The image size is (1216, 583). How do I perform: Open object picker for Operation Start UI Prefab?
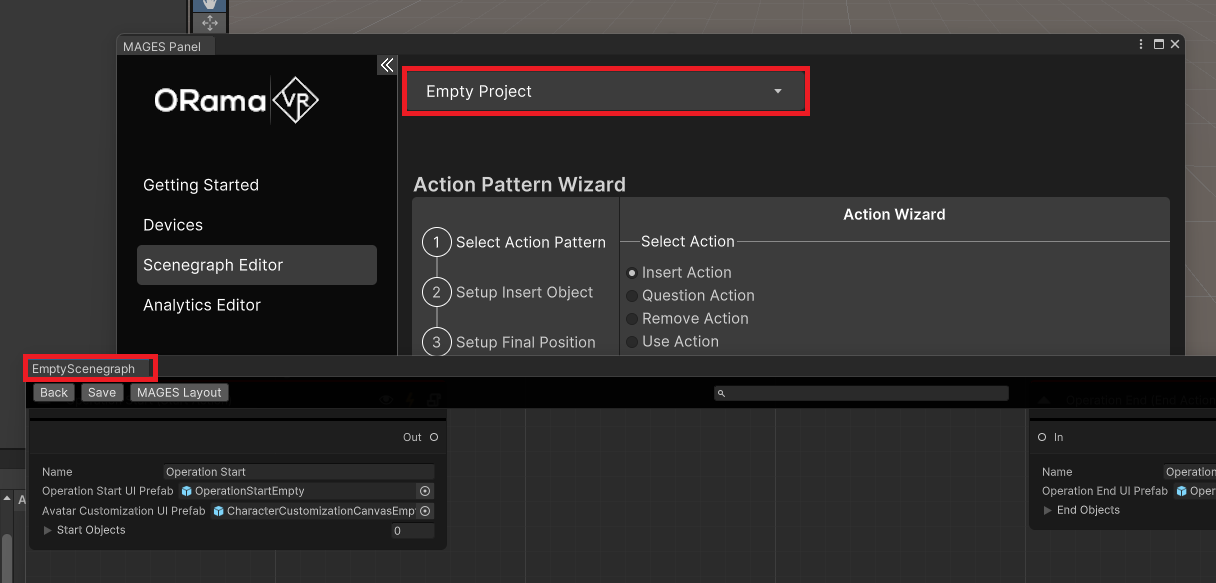click(425, 491)
